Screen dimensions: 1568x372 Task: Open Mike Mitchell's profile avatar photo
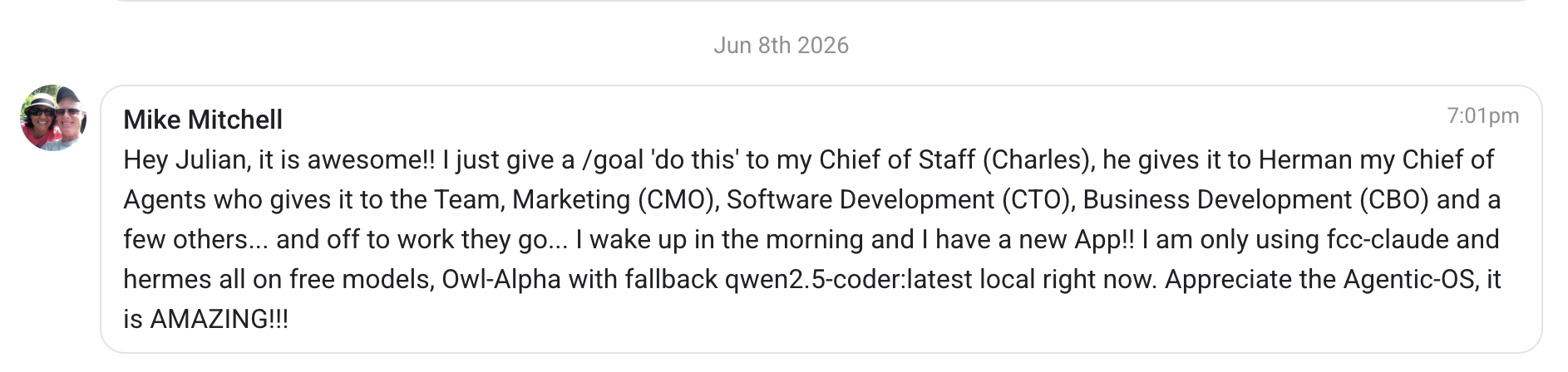pyautogui.click(x=53, y=118)
